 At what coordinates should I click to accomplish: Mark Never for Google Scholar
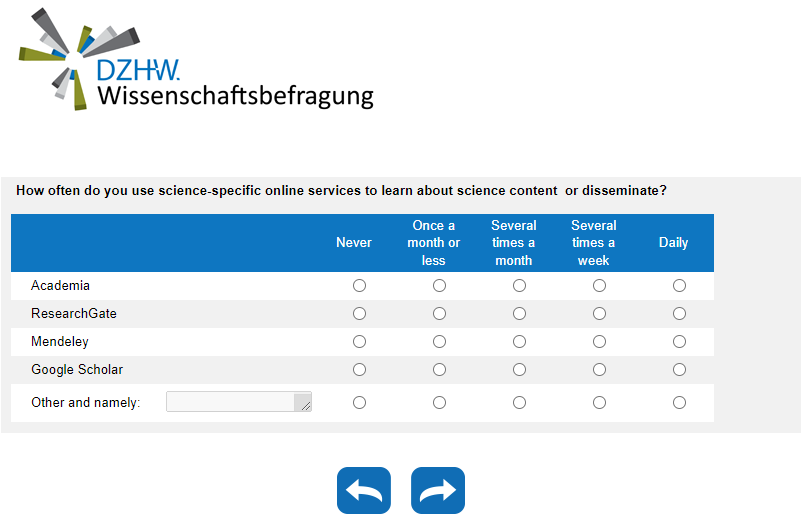(360, 370)
